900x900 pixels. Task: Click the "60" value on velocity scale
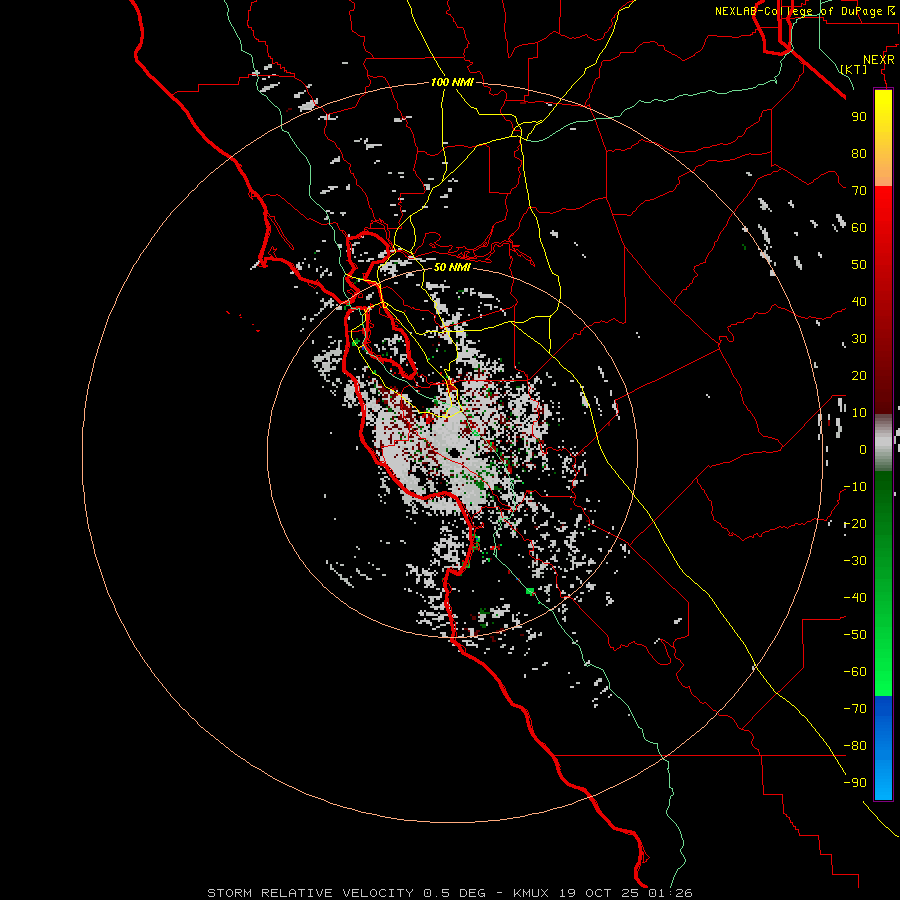[859, 227]
